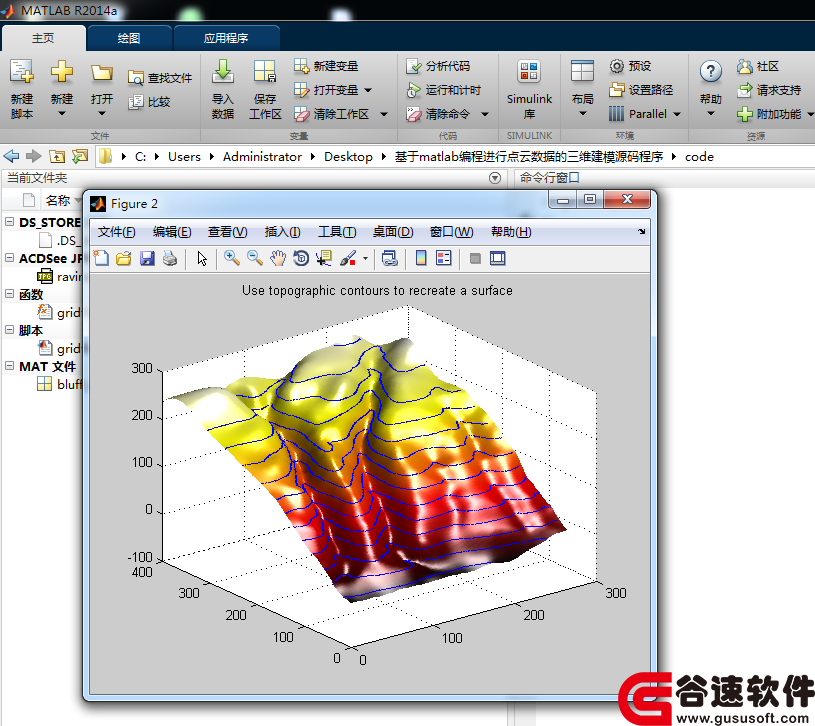Select the Rotate 3D tool
Image resolution: width=815 pixels, height=726 pixels.
(x=301, y=258)
